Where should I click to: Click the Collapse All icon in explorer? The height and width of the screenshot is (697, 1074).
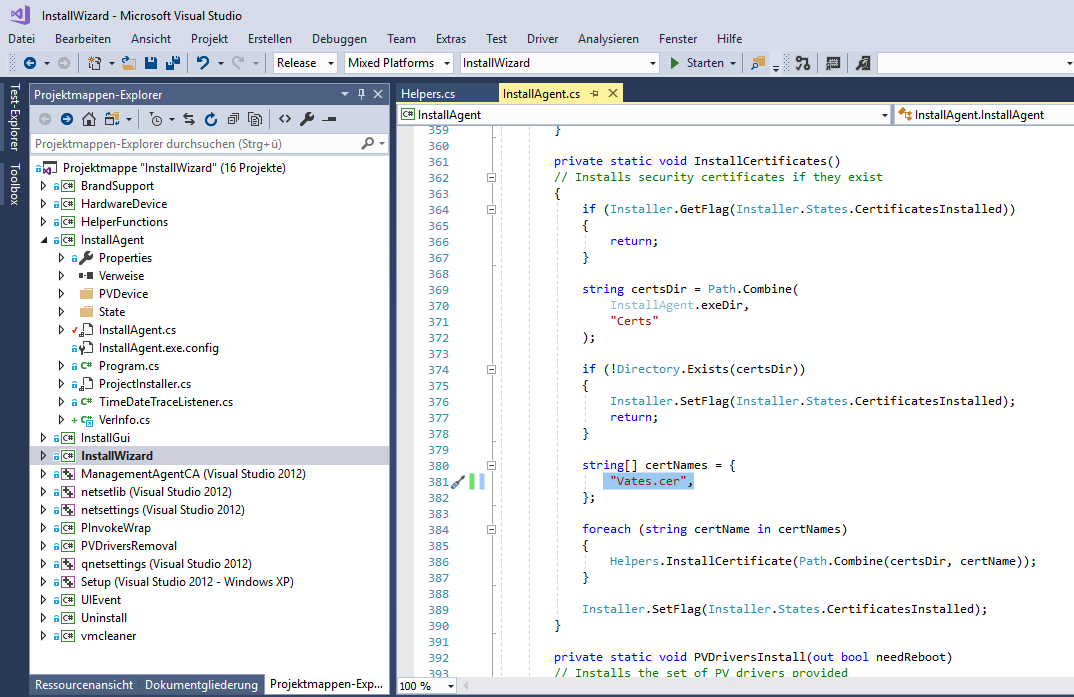[233, 119]
